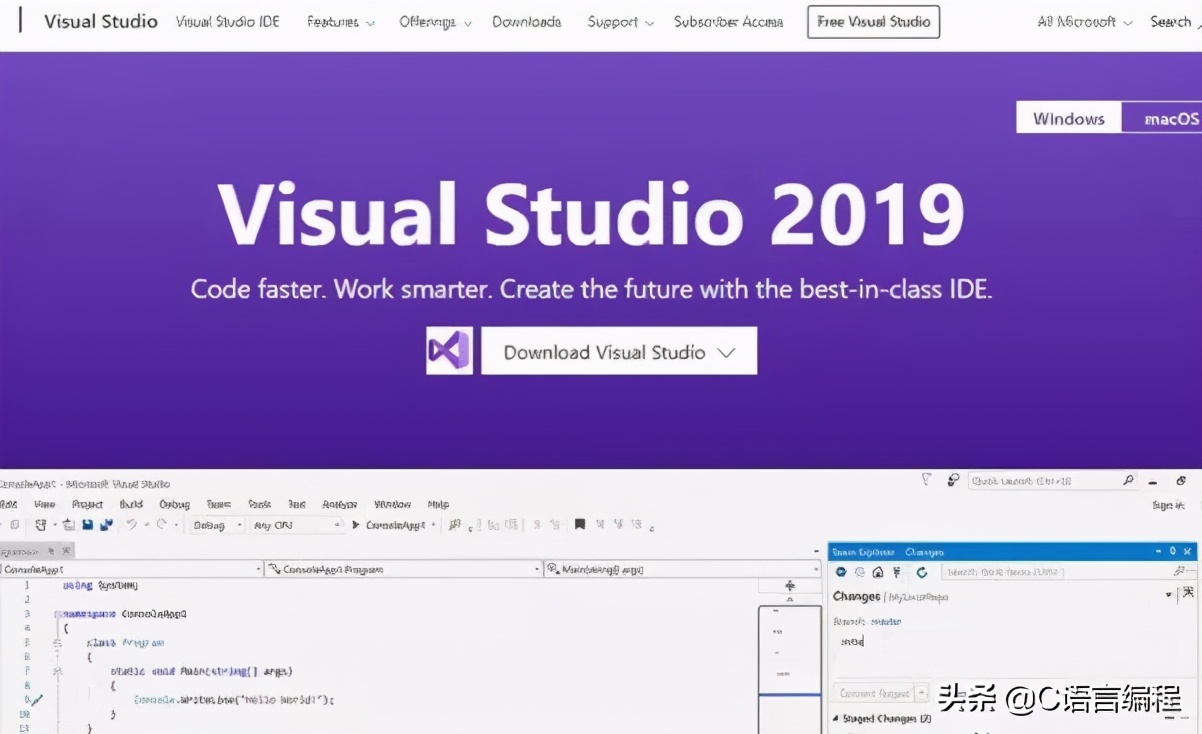Click the Free Visual Studio button
1202x734 pixels.
873,22
